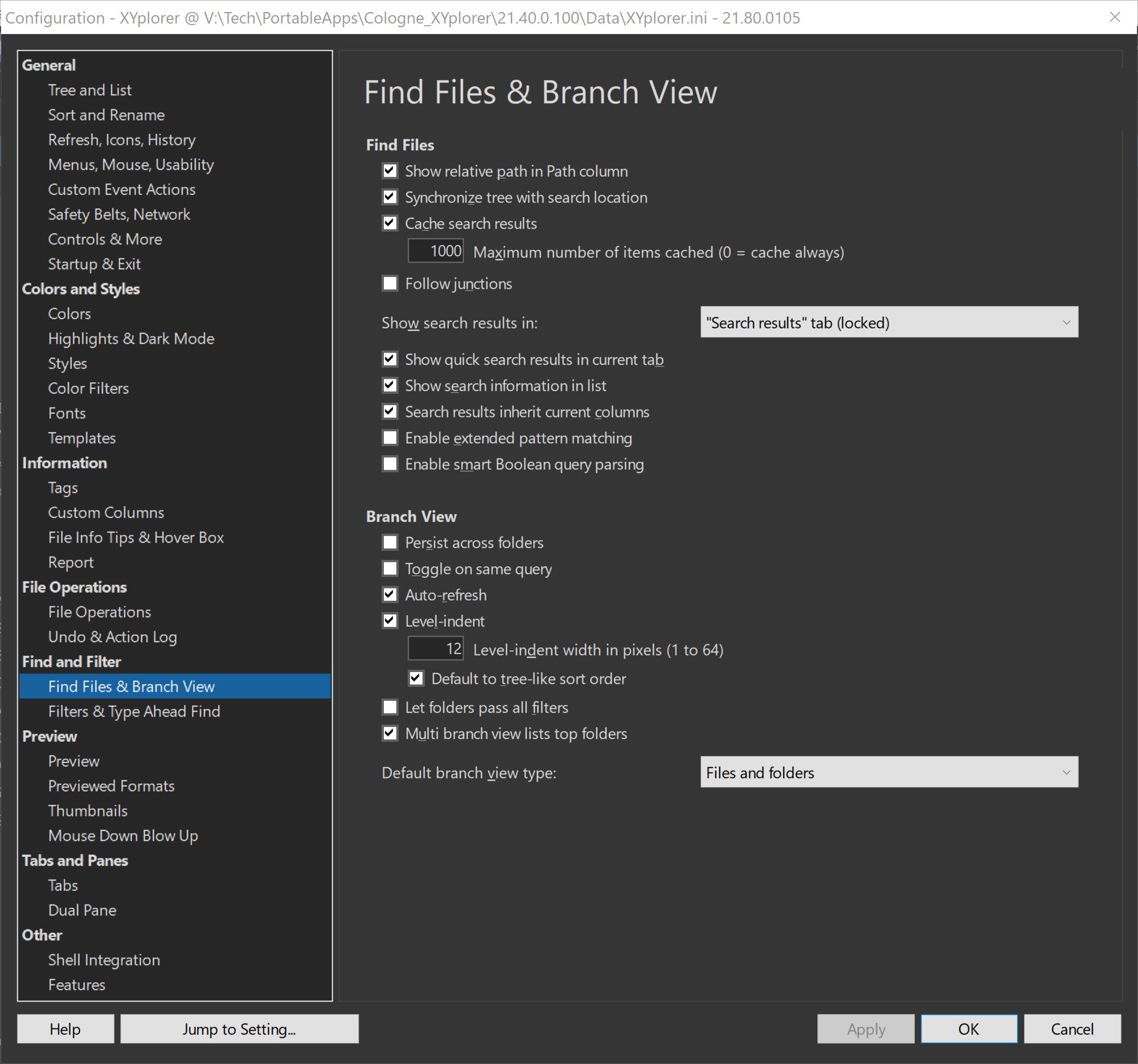Image resolution: width=1138 pixels, height=1064 pixels.
Task: Toggle Default to tree-like sort order
Action: (x=416, y=678)
